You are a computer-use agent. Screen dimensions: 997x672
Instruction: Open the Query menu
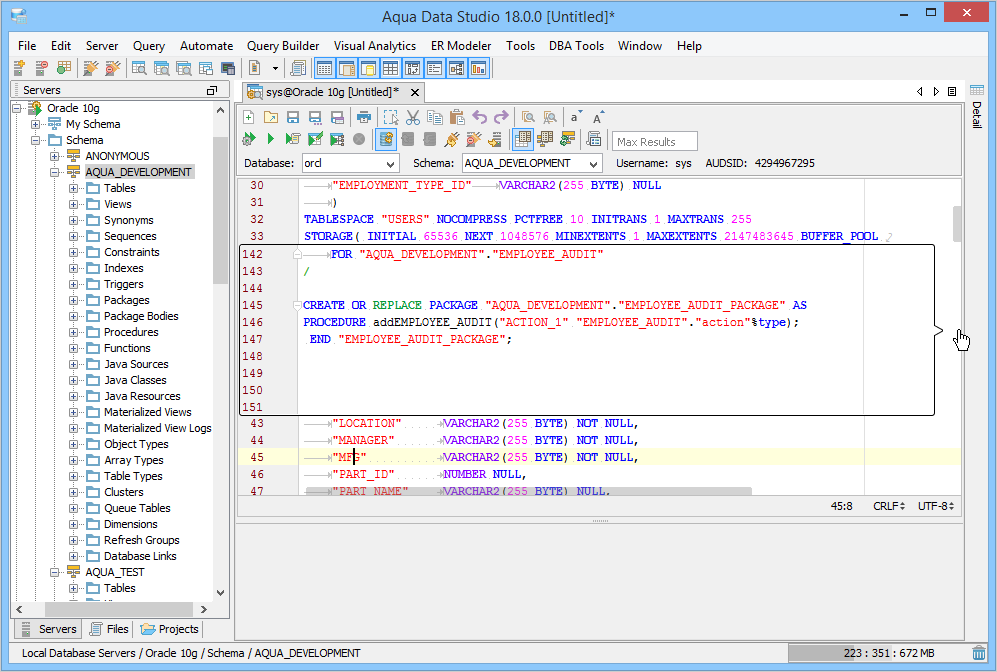point(149,46)
